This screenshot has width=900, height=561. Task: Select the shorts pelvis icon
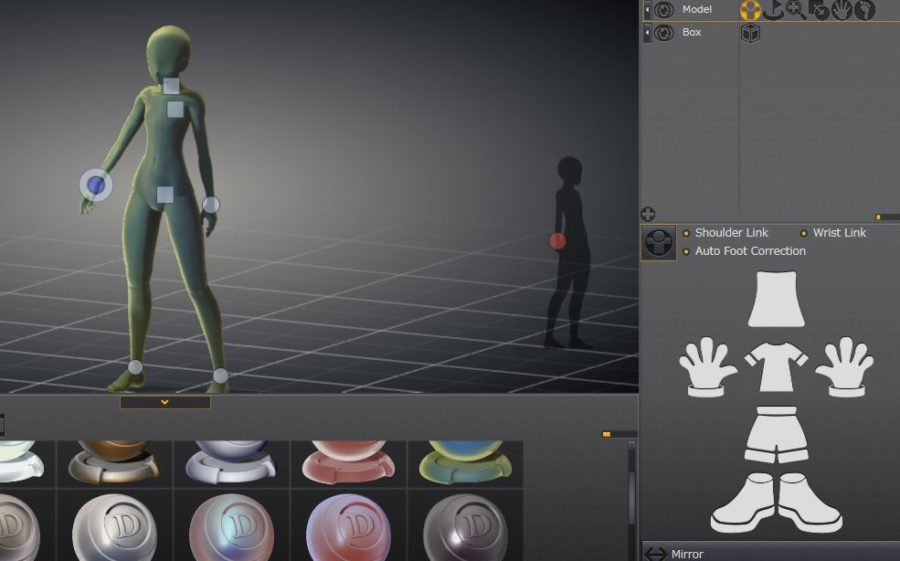point(776,434)
